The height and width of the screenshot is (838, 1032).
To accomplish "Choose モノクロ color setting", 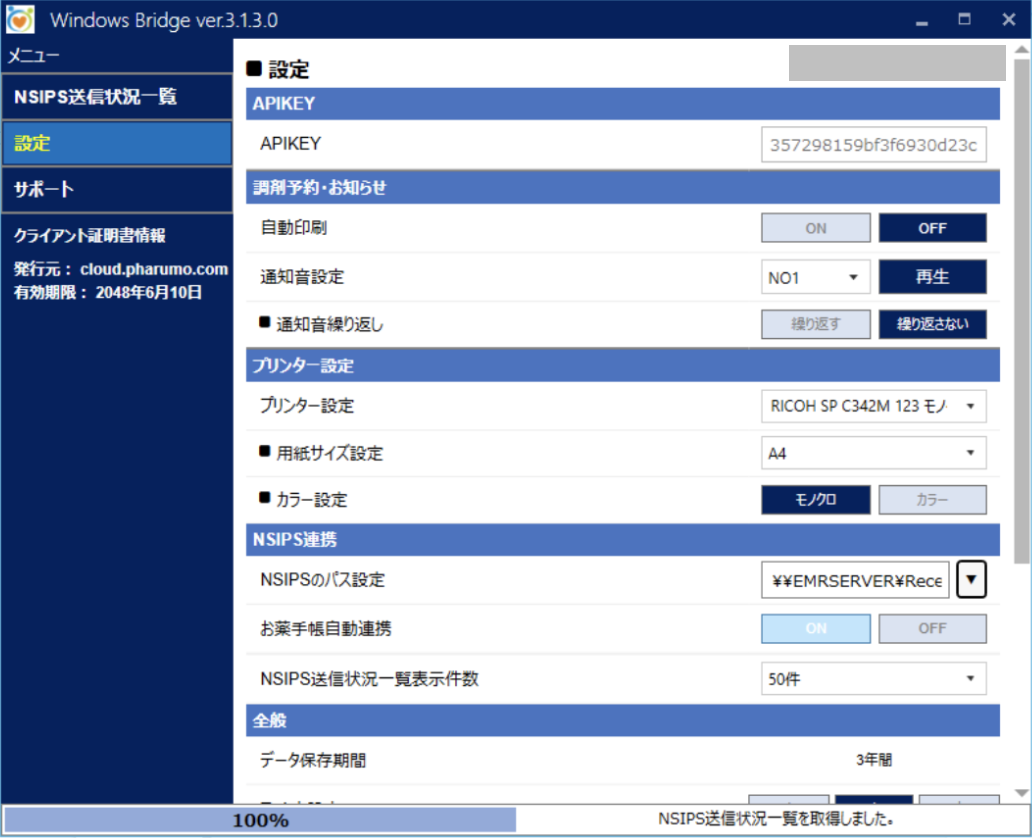I will coord(815,500).
